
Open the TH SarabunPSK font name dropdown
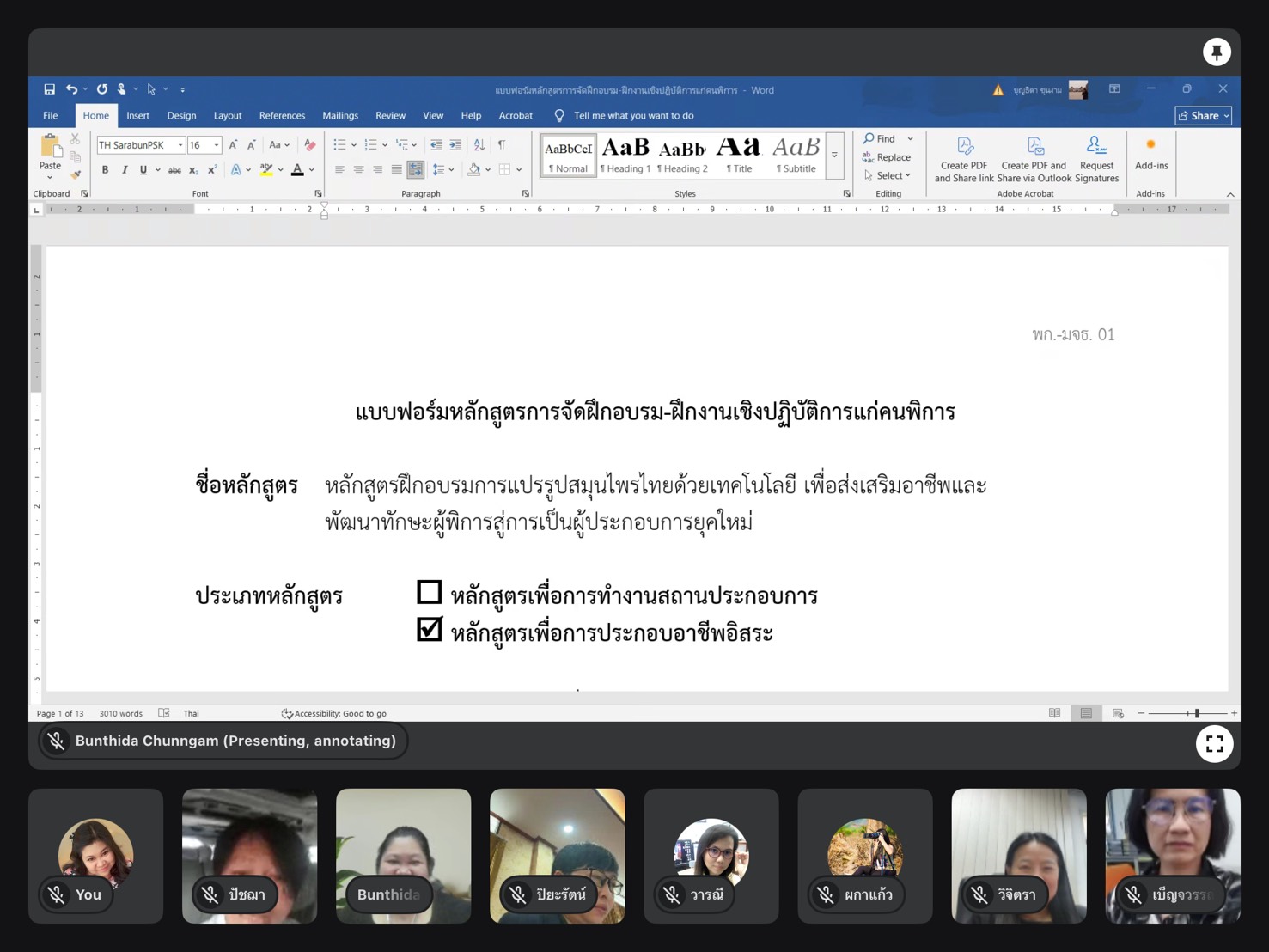pos(180,145)
